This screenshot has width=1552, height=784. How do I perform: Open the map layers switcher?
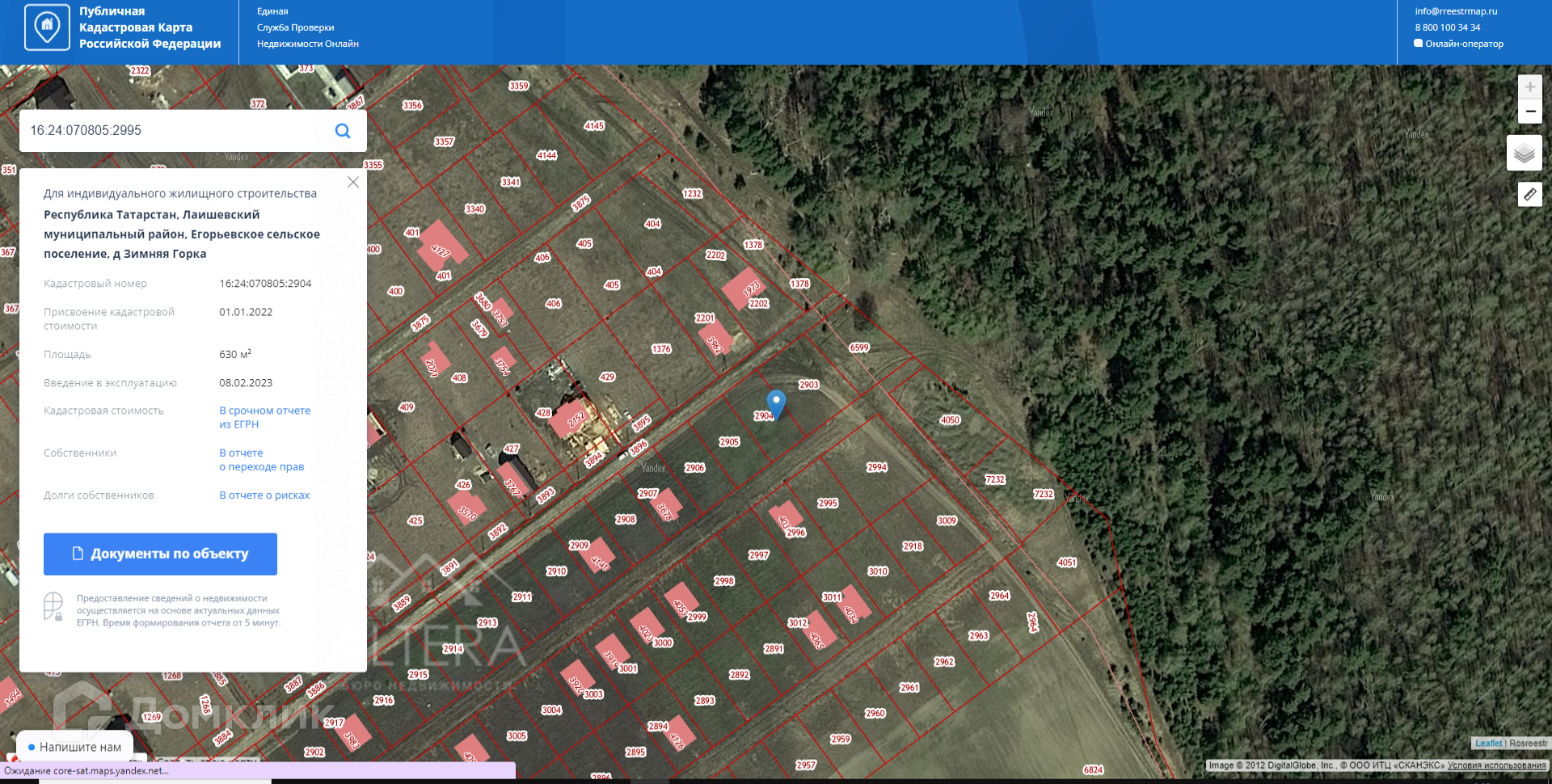(1524, 153)
